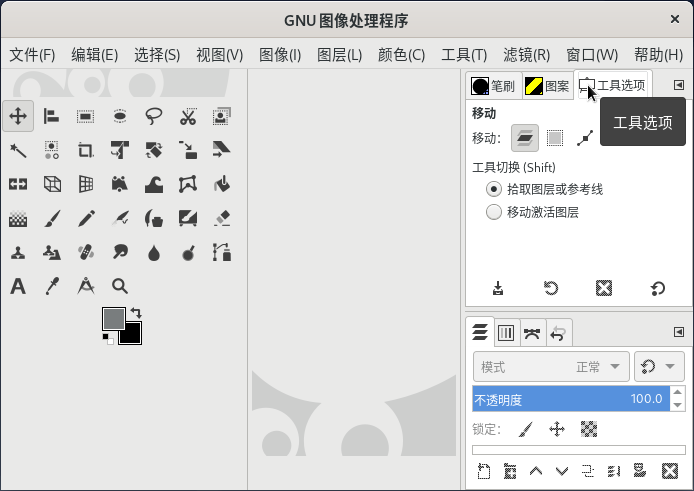Select the Measure tool

[x=85, y=286]
